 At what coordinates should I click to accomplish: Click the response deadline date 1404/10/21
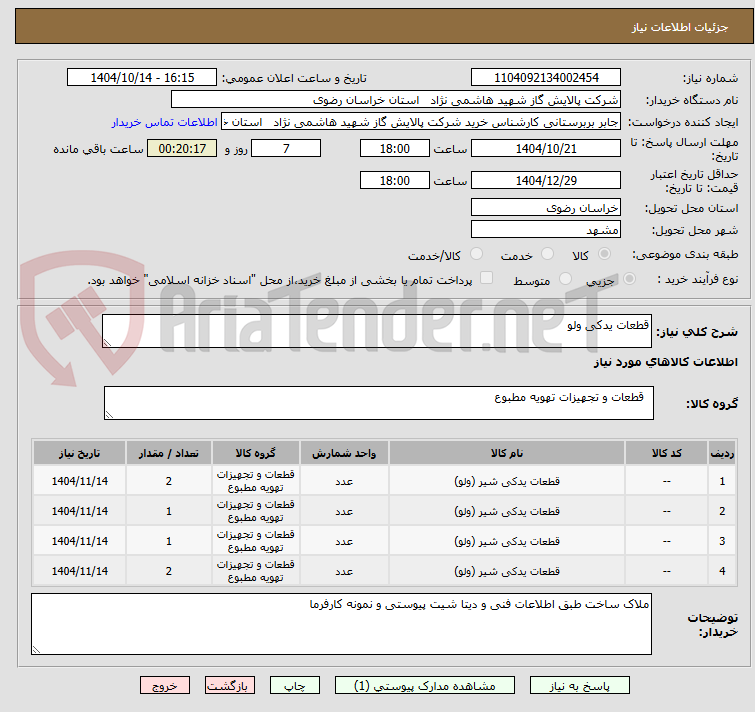click(546, 148)
